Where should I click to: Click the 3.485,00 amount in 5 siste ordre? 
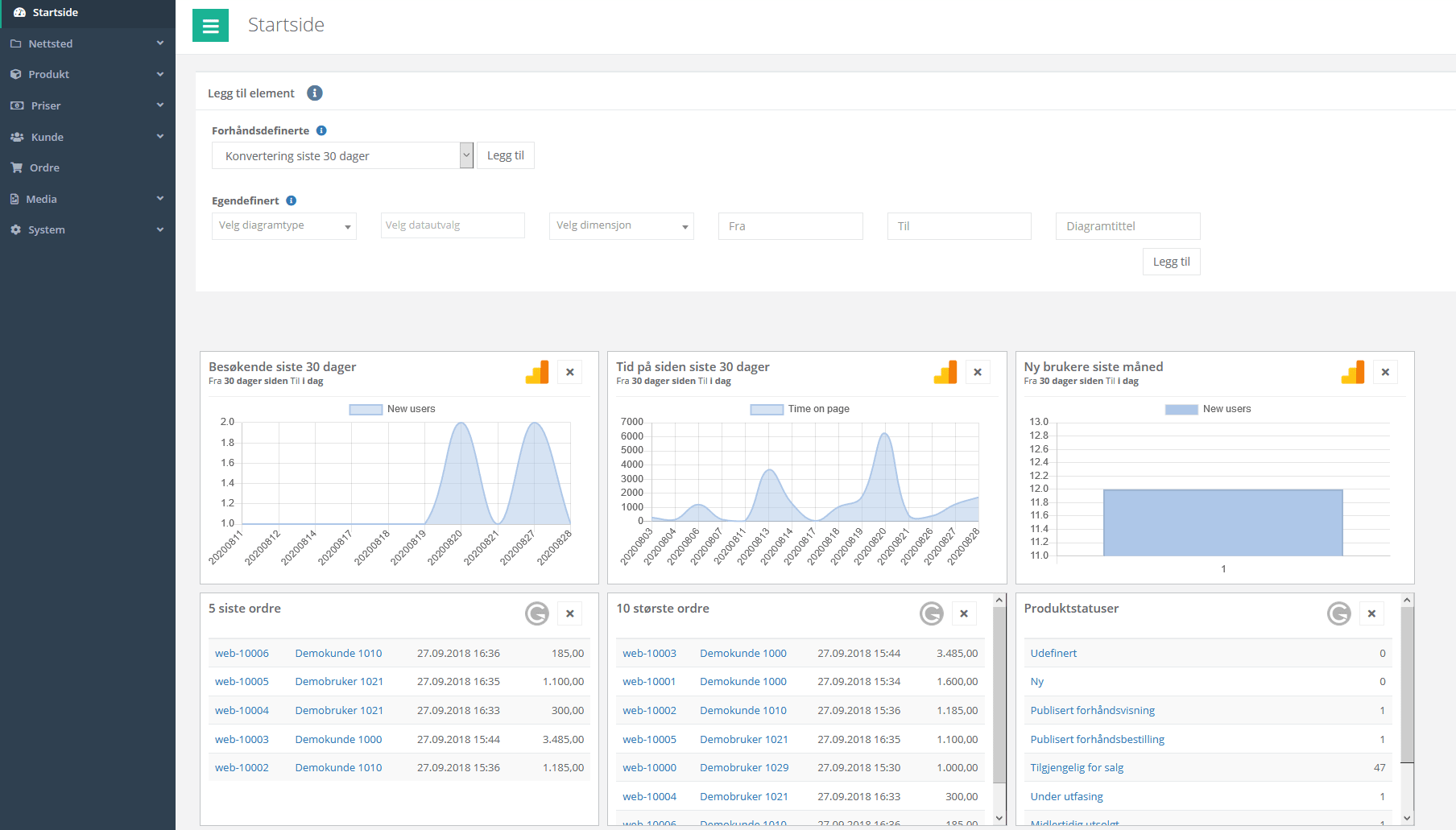(563, 739)
